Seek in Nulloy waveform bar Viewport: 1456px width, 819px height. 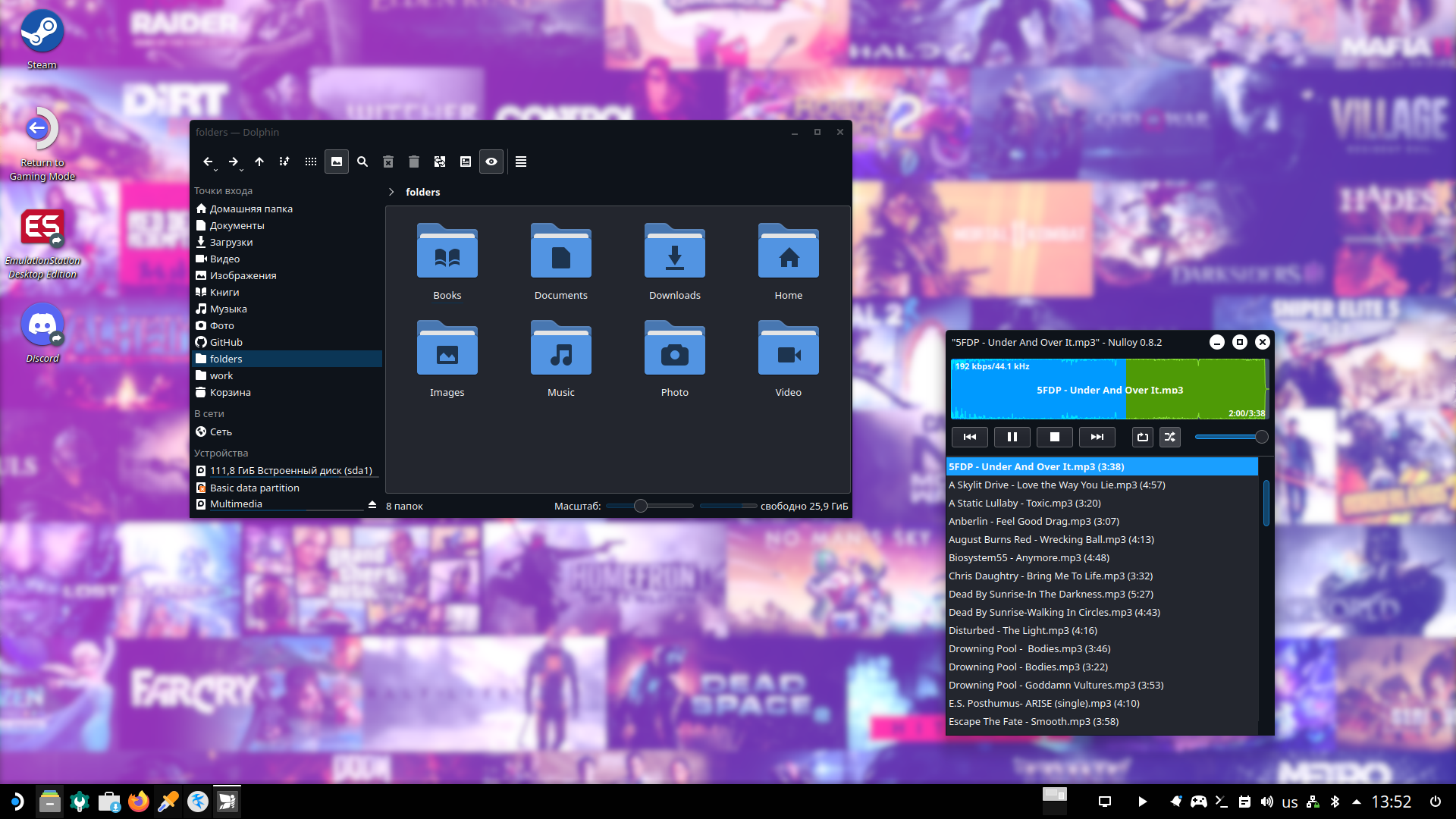pyautogui.click(x=1109, y=389)
